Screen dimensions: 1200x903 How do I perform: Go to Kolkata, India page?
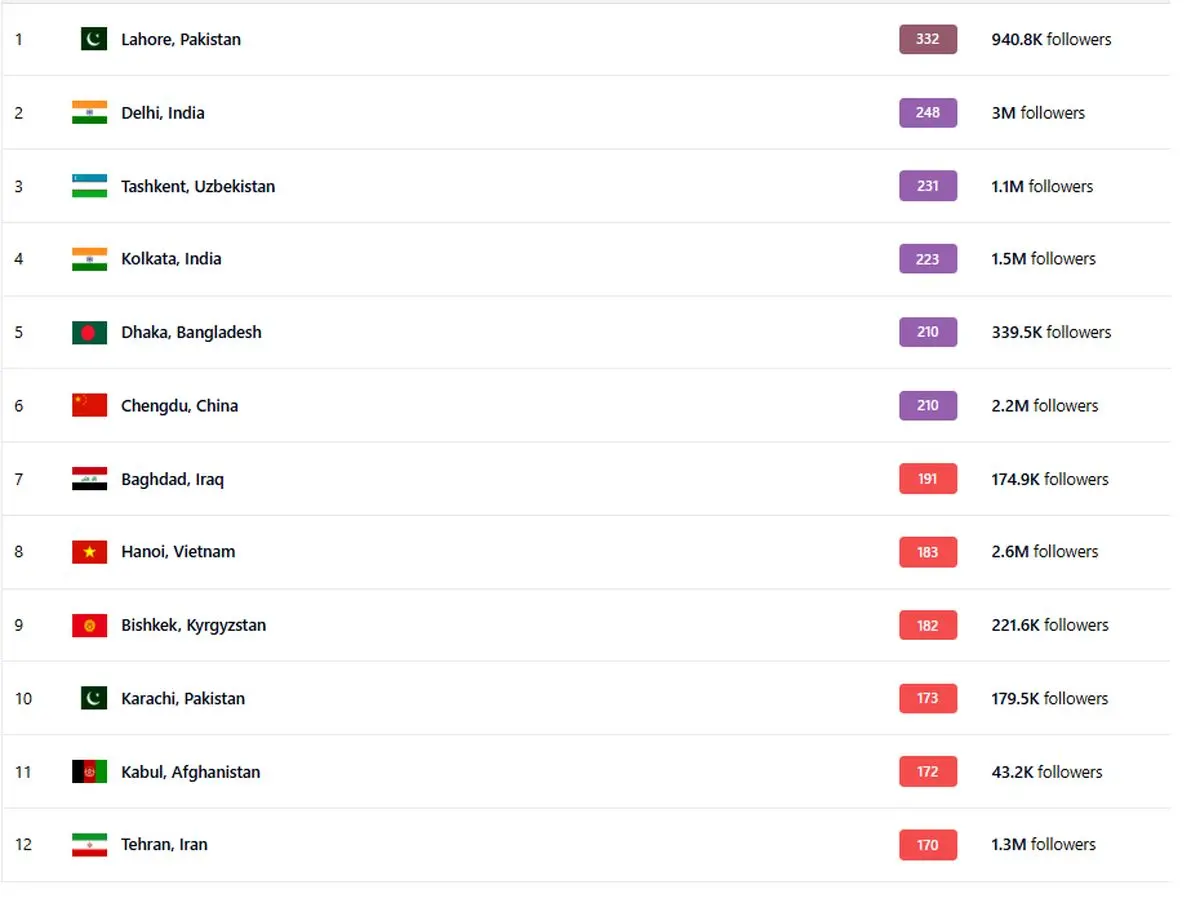coord(171,259)
